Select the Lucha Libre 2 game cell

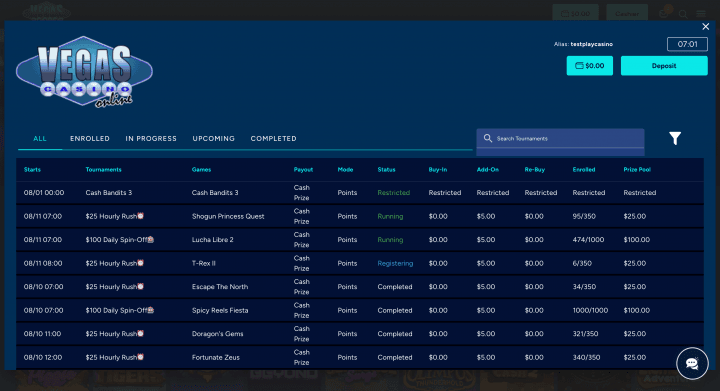pyautogui.click(x=213, y=240)
